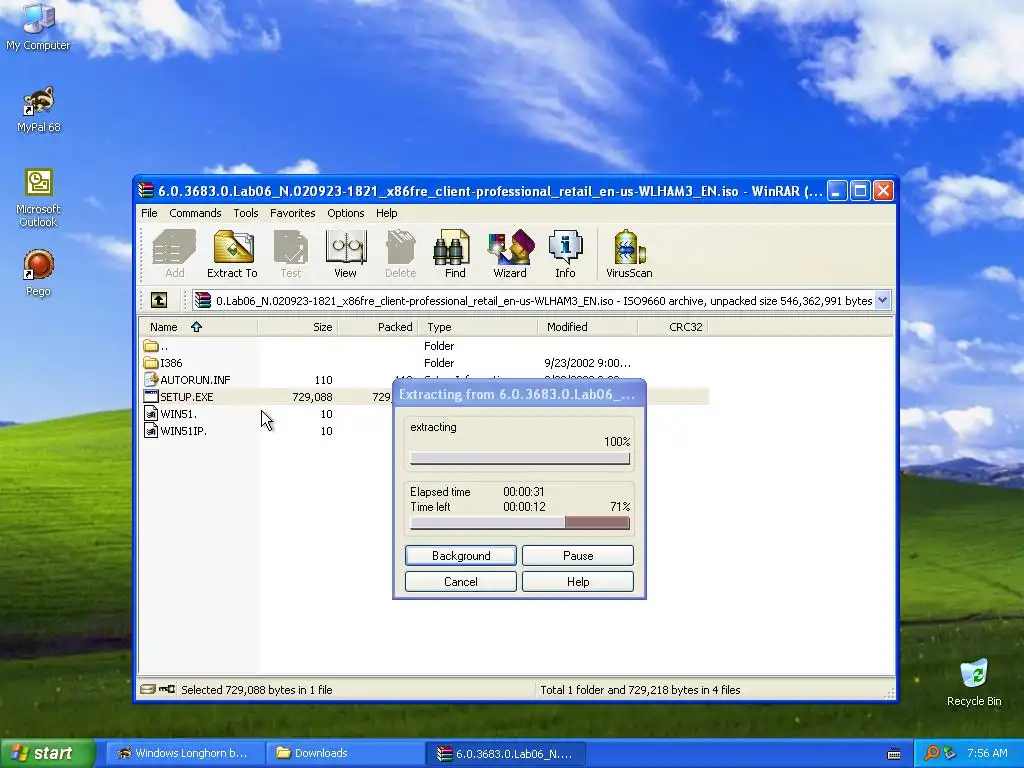
Task: Click the I386 modified date 9/23/2002
Action: pos(588,363)
